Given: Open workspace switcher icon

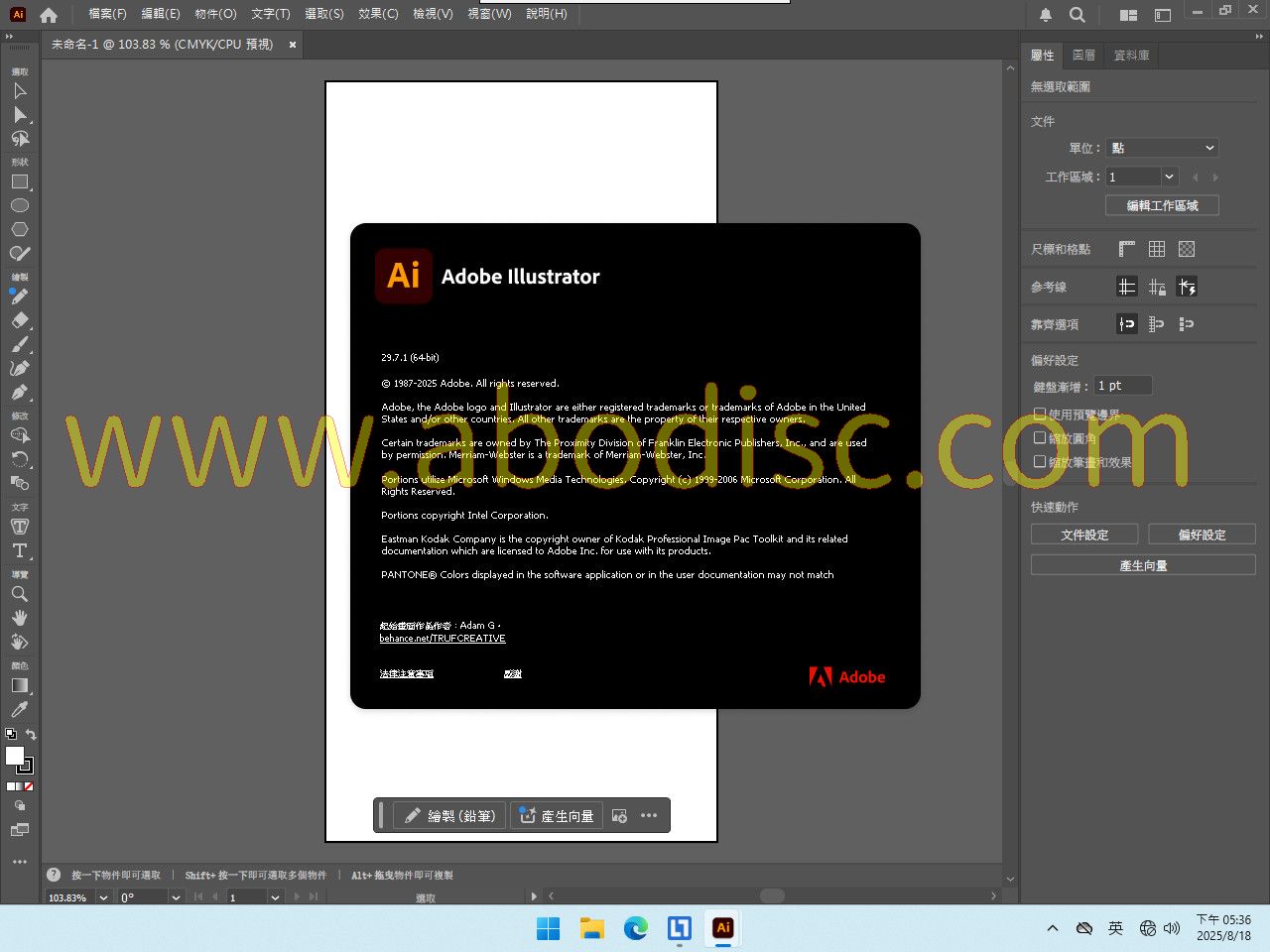Looking at the screenshot, I should coord(1128,15).
